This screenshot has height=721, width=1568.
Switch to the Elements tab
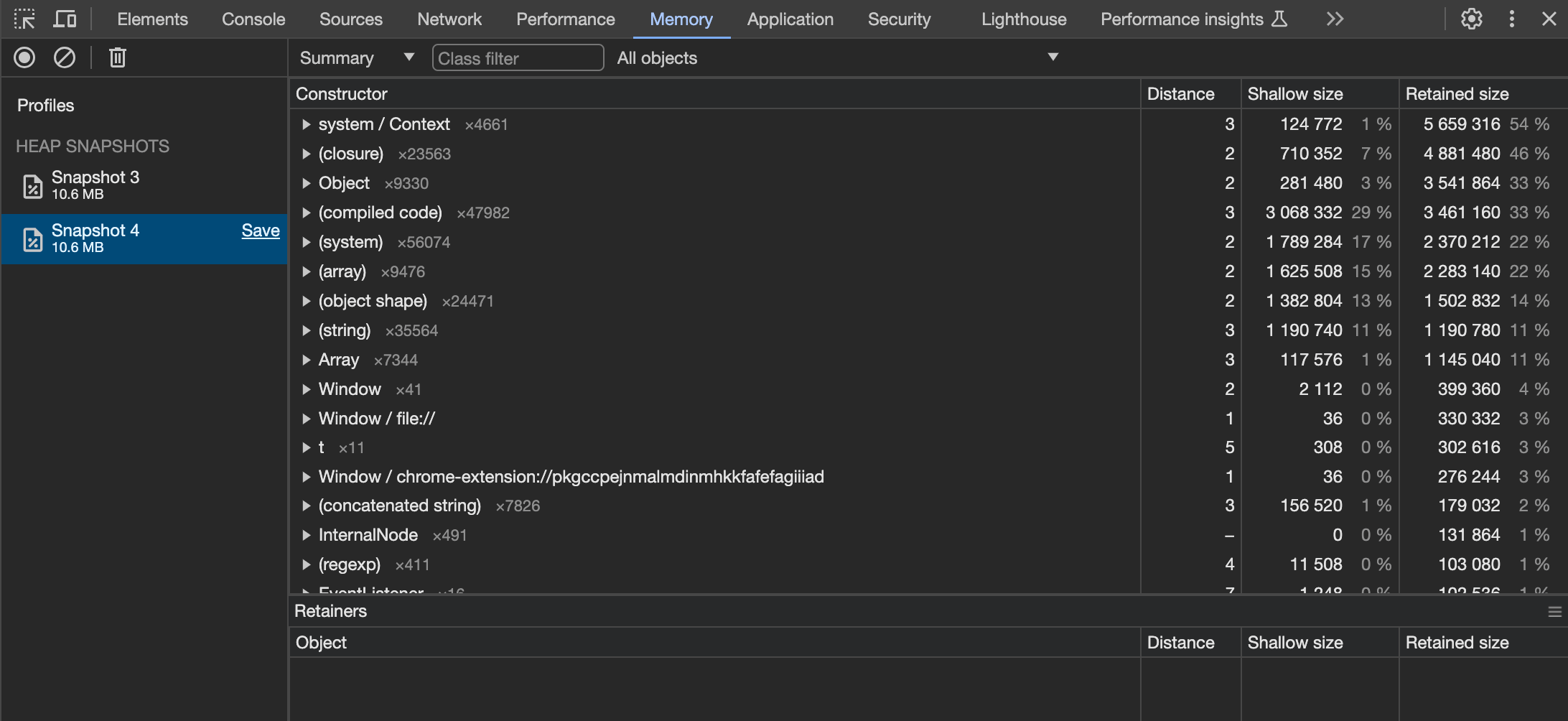click(x=152, y=19)
